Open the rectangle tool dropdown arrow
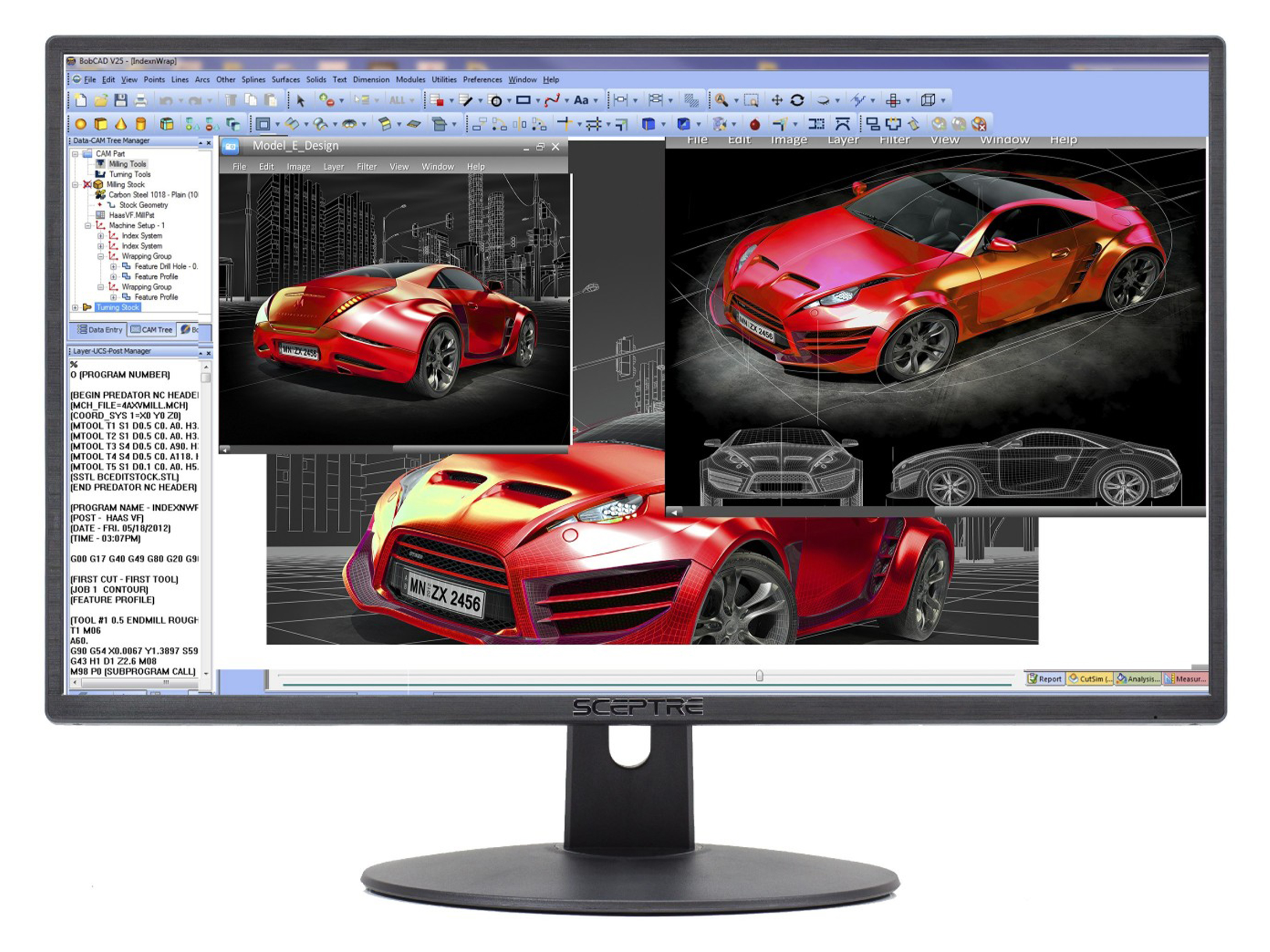Viewport: 1270px width, 952px height. 538,101
